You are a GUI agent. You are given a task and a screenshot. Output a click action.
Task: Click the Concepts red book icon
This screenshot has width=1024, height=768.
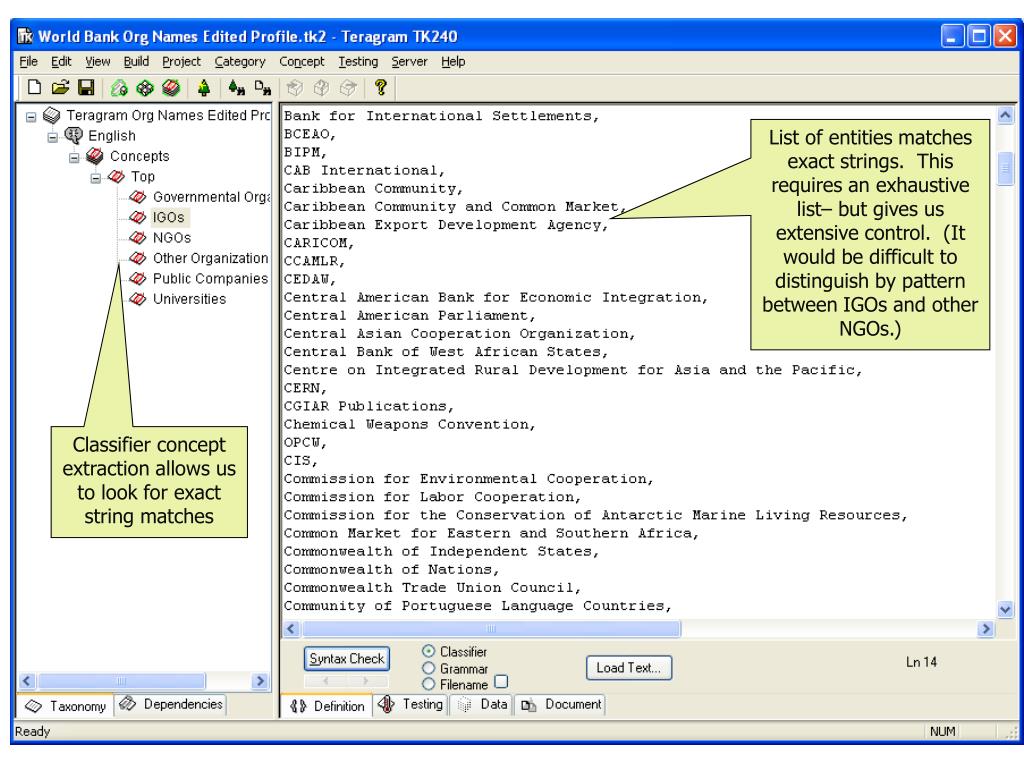pos(95,155)
